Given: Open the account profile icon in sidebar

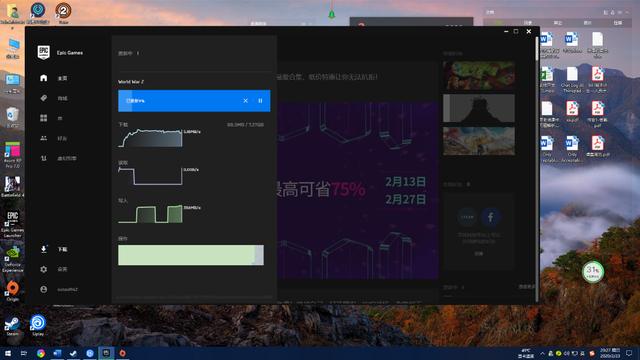Looking at the screenshot, I should (44, 289).
